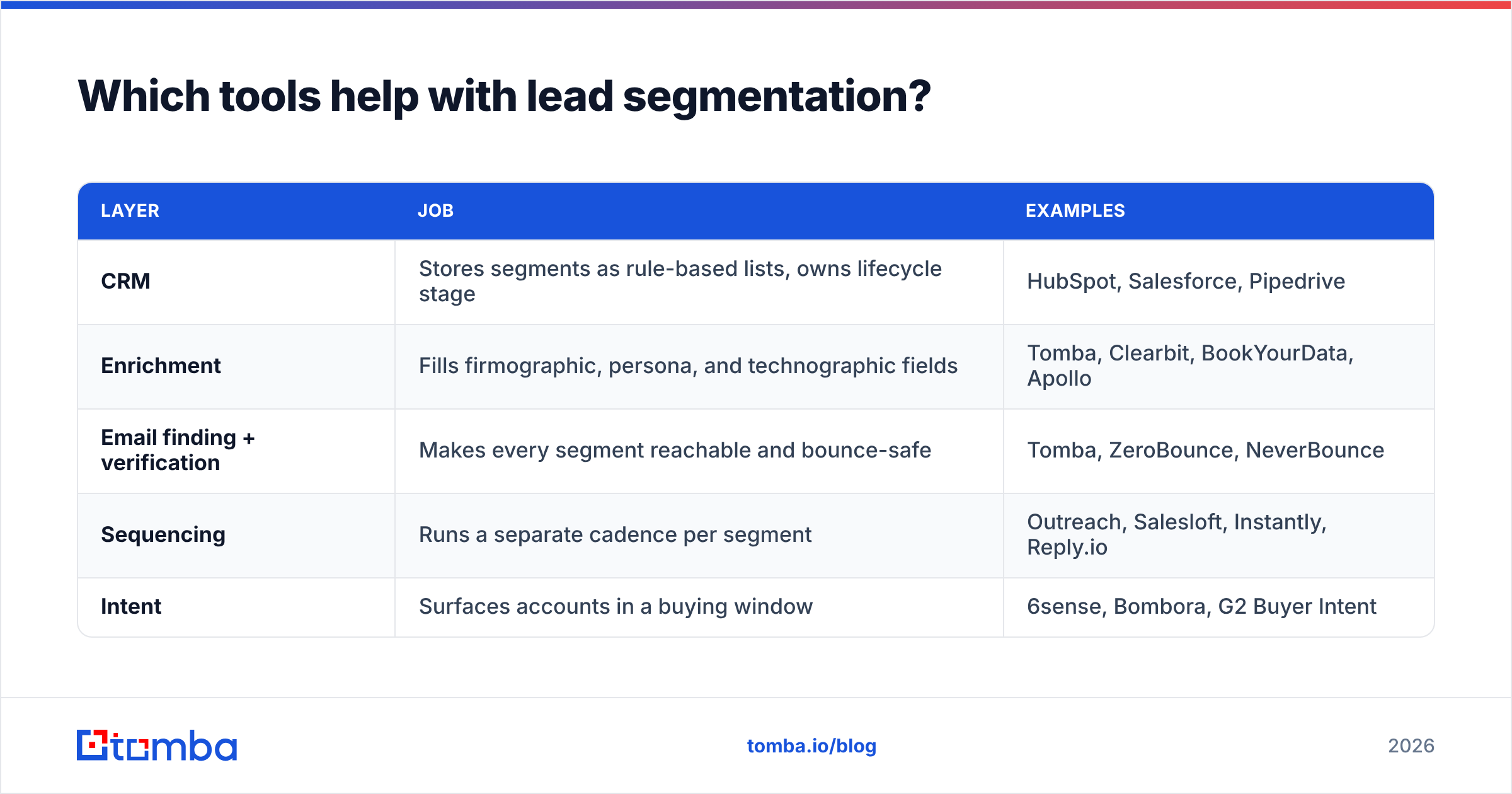
Task: Select '6sense, Bombora, G2 Buyer Intent' cell
Action: [x=1218, y=607]
